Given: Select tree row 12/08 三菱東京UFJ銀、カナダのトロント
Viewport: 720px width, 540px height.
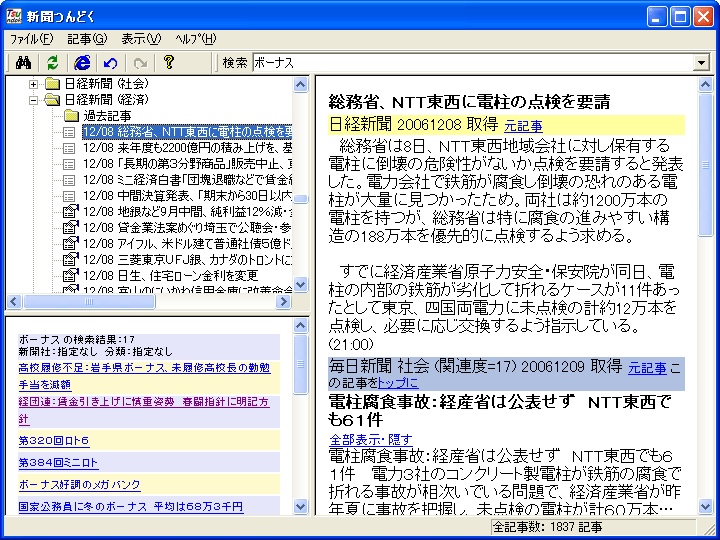Looking at the screenshot, I should coord(187,259).
